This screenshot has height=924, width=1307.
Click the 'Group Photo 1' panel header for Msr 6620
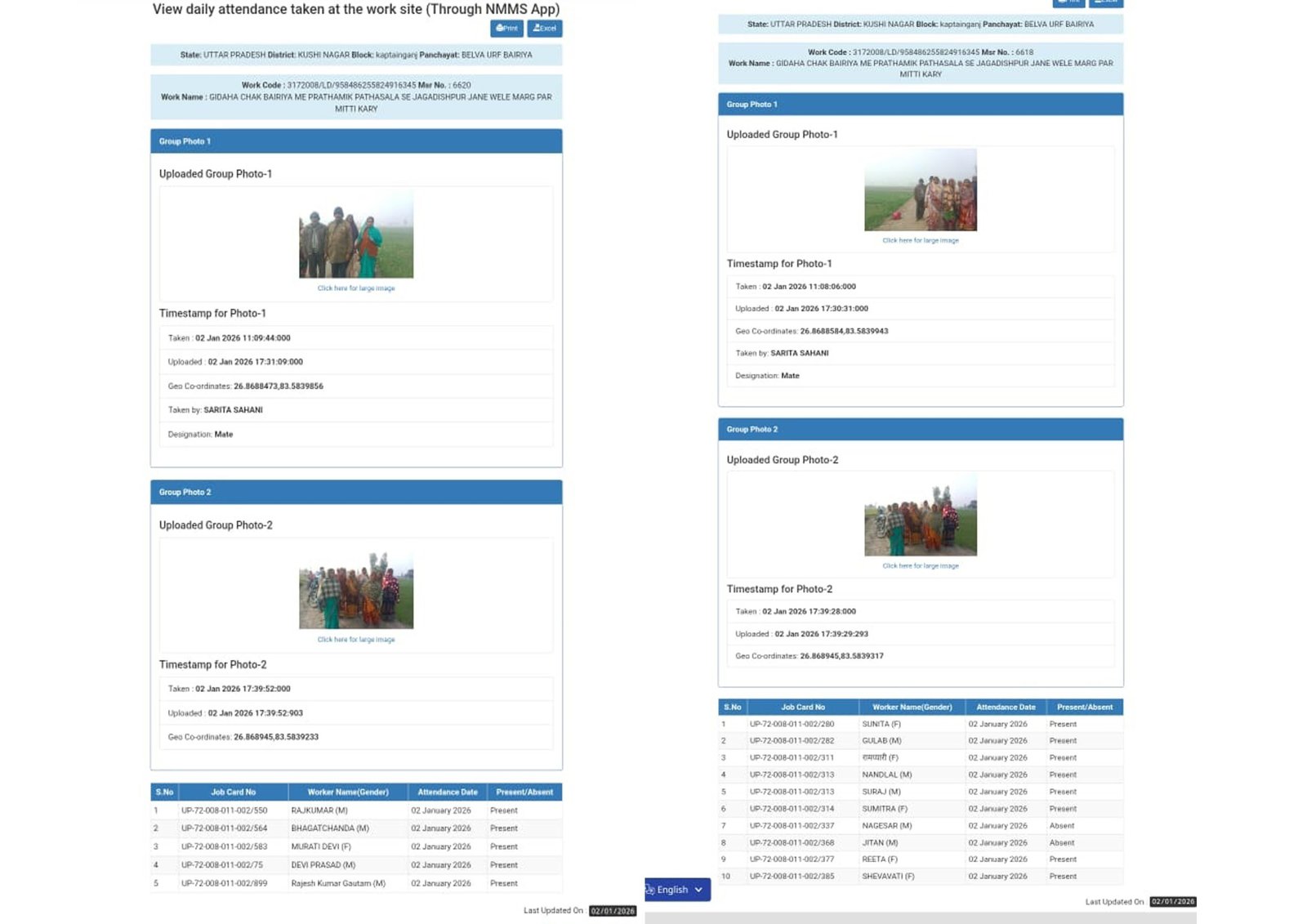coord(356,141)
